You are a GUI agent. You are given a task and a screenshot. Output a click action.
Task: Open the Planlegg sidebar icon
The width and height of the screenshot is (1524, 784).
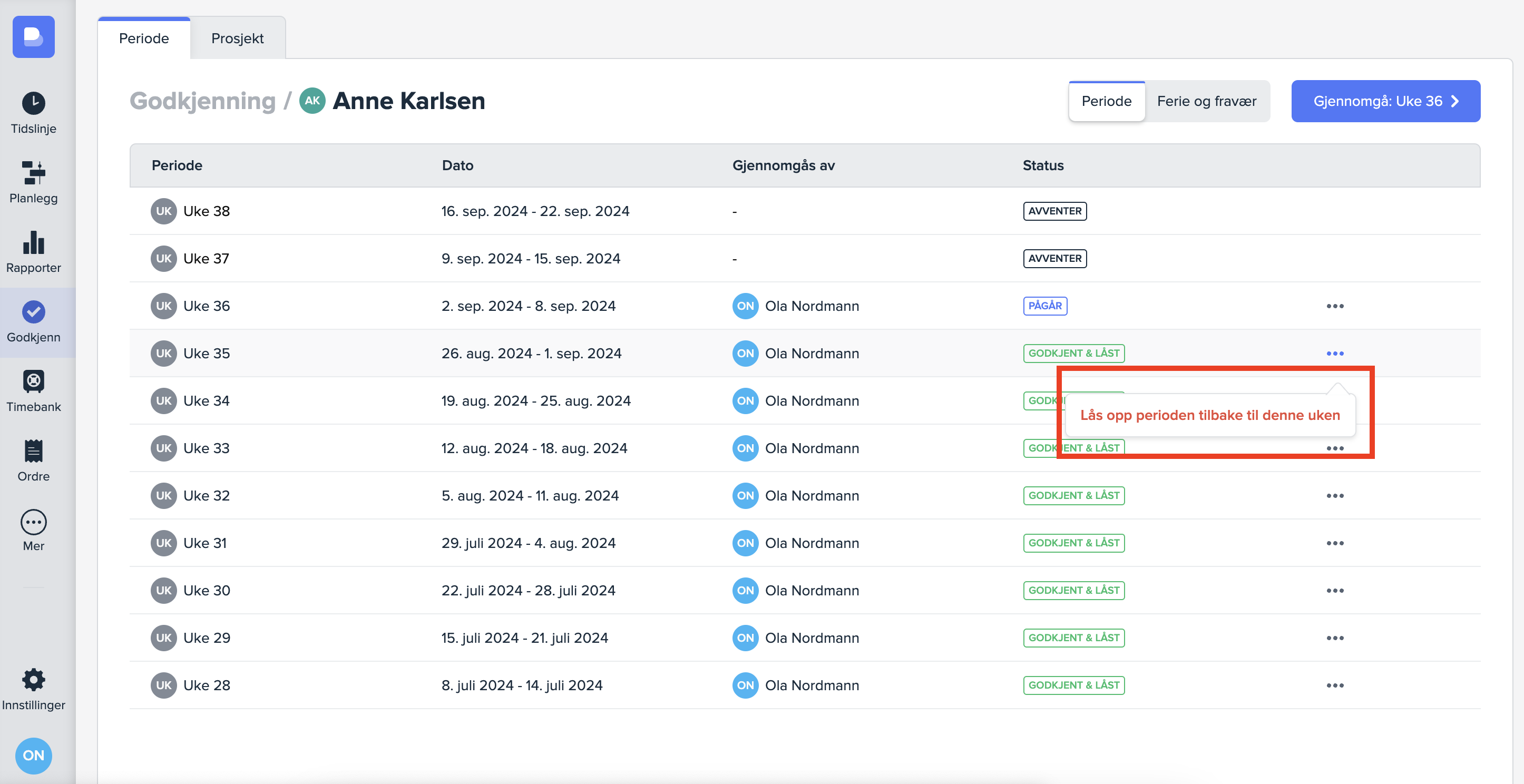click(33, 173)
